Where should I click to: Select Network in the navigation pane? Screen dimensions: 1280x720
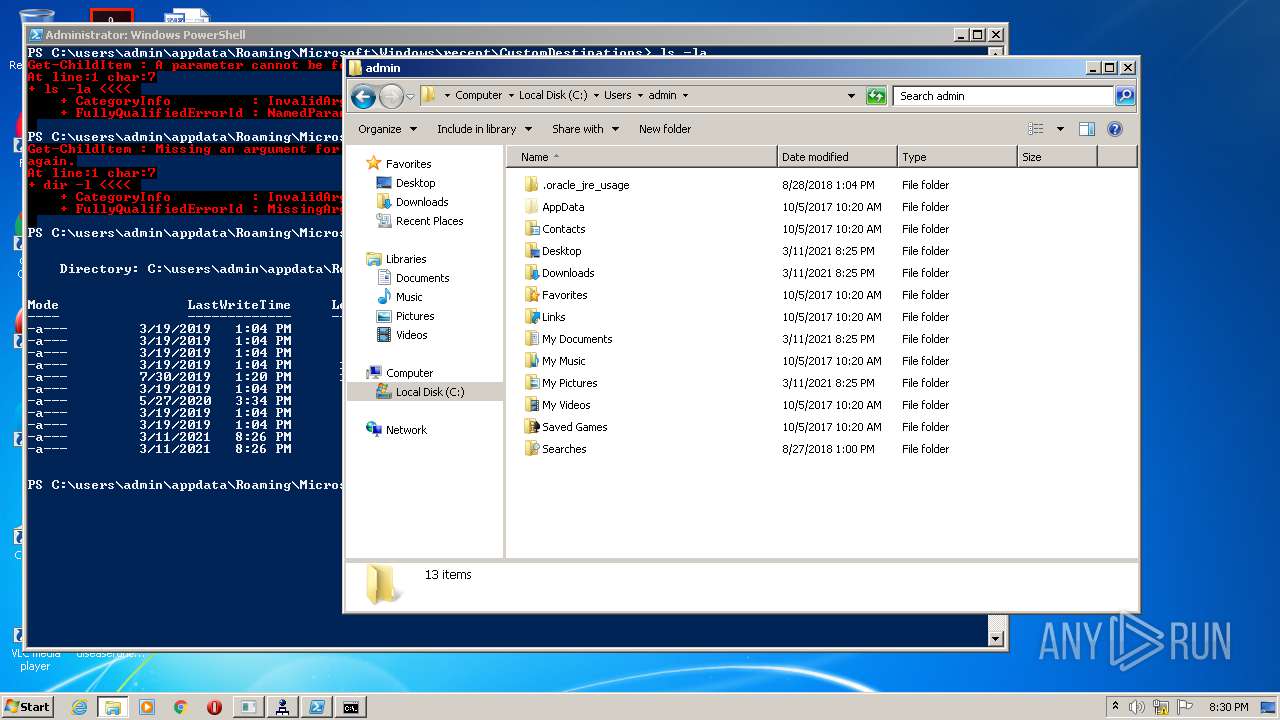point(406,430)
